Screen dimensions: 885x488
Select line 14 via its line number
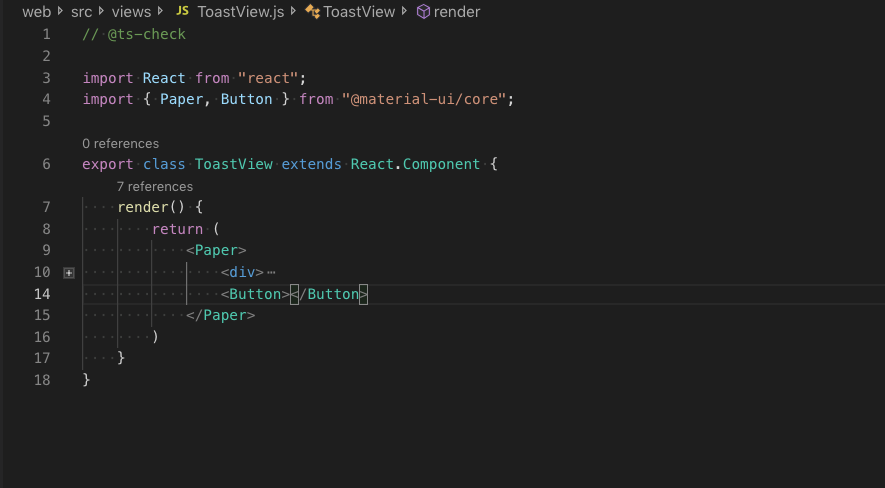point(42,294)
